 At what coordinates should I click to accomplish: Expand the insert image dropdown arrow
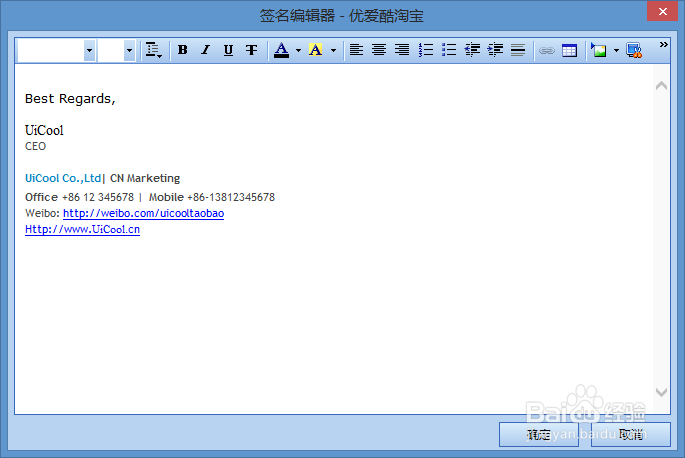[616, 50]
